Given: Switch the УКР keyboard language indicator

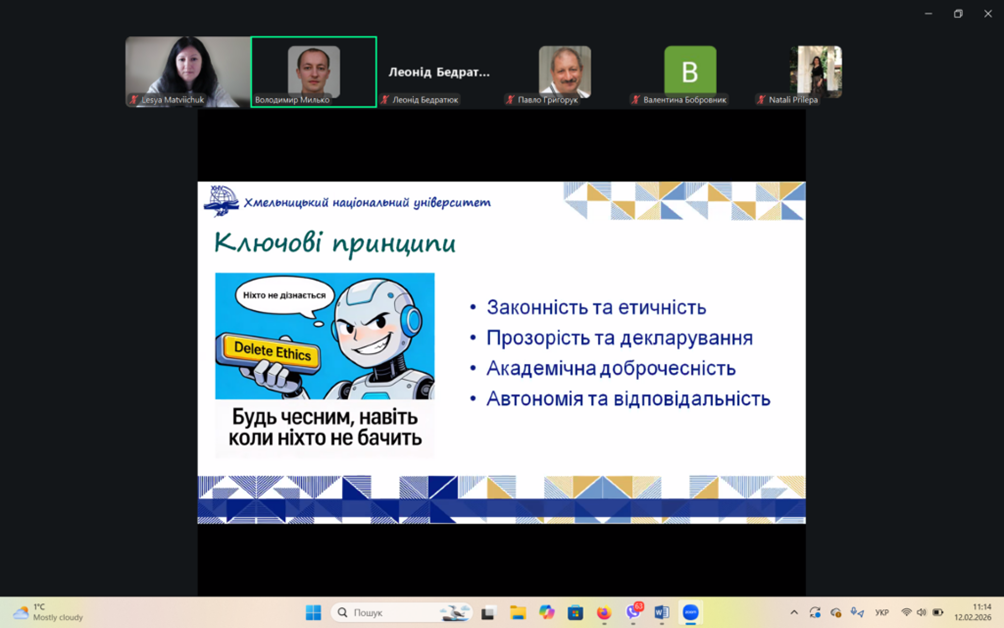Looking at the screenshot, I should click(881, 612).
